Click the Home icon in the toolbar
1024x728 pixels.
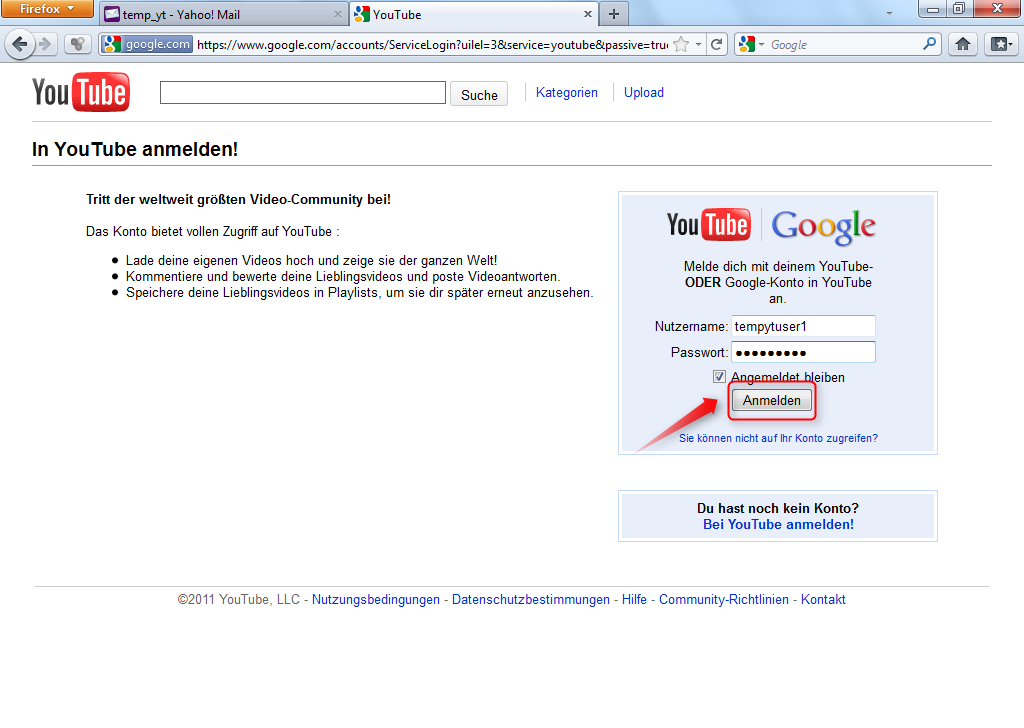(x=962, y=44)
